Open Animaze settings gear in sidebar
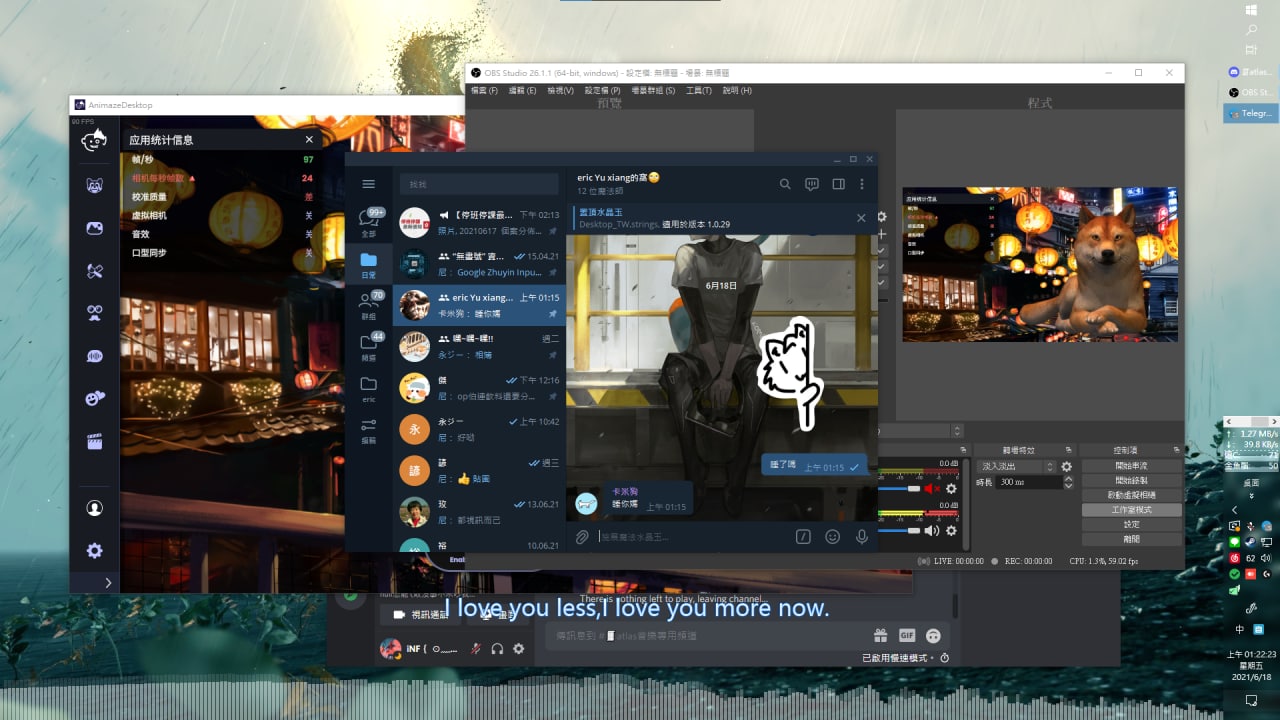This screenshot has height=720, width=1280. pos(94,551)
